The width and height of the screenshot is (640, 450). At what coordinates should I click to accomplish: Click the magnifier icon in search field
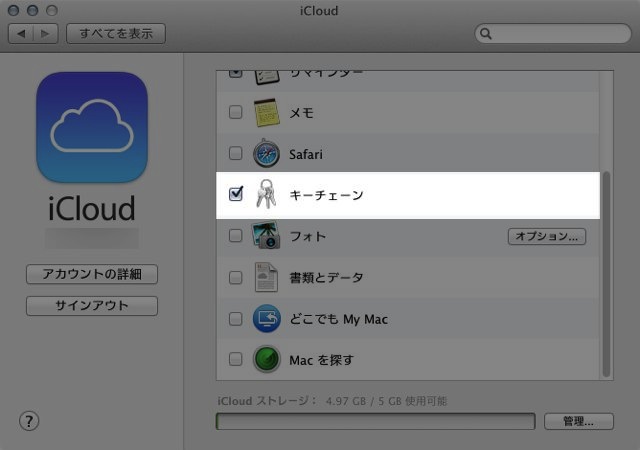coord(486,33)
